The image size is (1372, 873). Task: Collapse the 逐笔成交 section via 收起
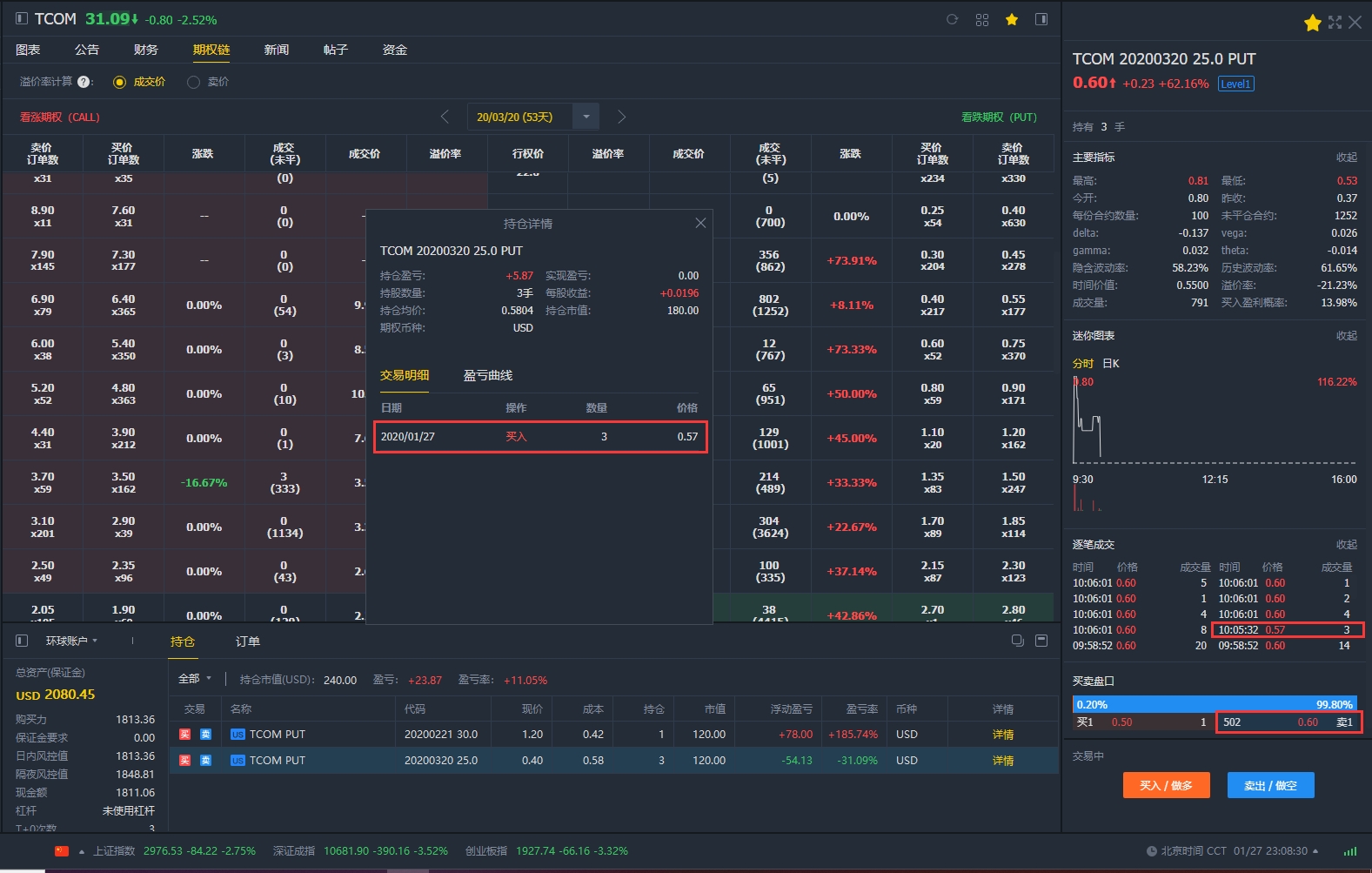pyautogui.click(x=1347, y=545)
